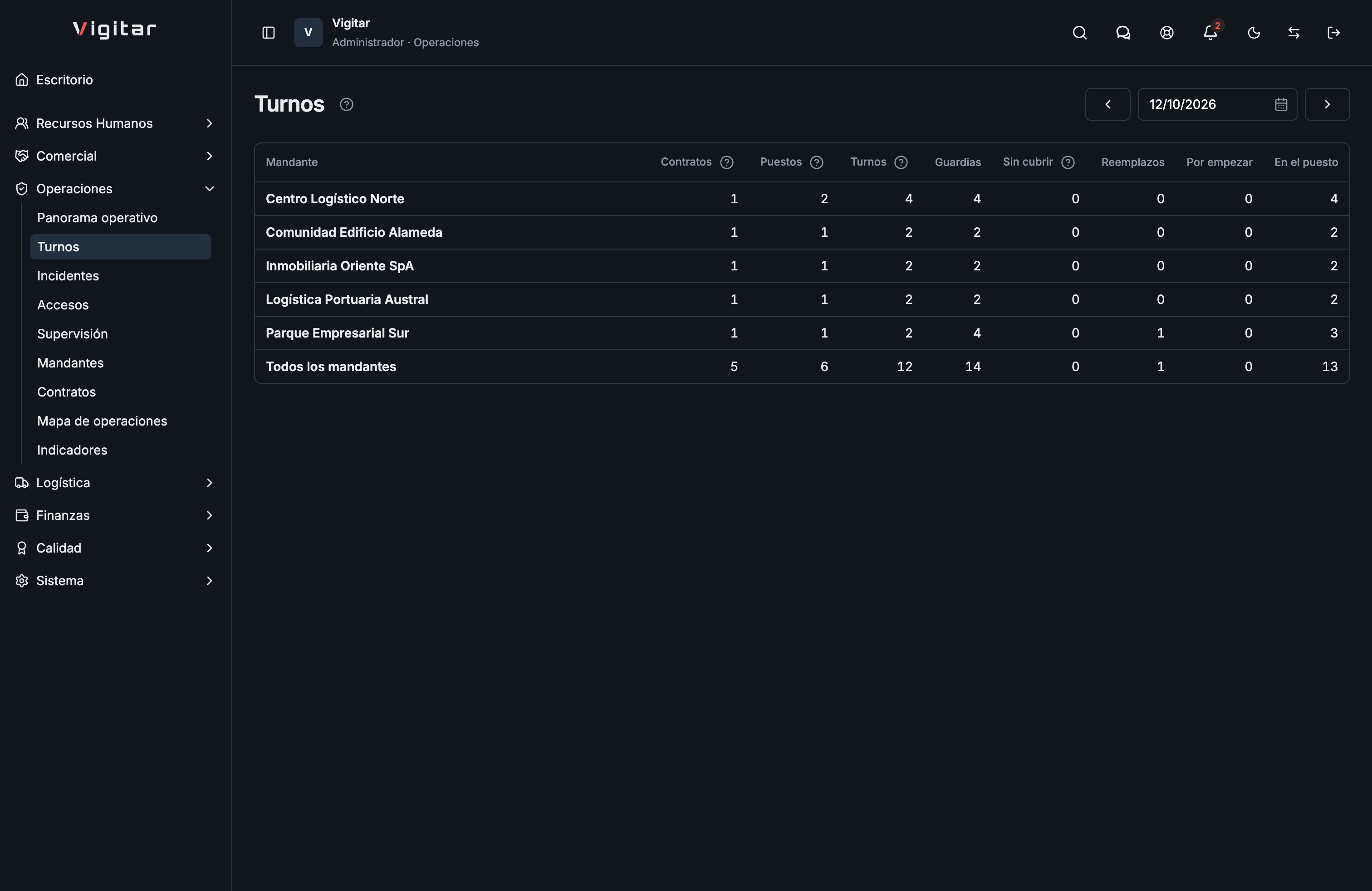Go to previous day arrow button
This screenshot has height=891, width=1372.
[x=1107, y=104]
